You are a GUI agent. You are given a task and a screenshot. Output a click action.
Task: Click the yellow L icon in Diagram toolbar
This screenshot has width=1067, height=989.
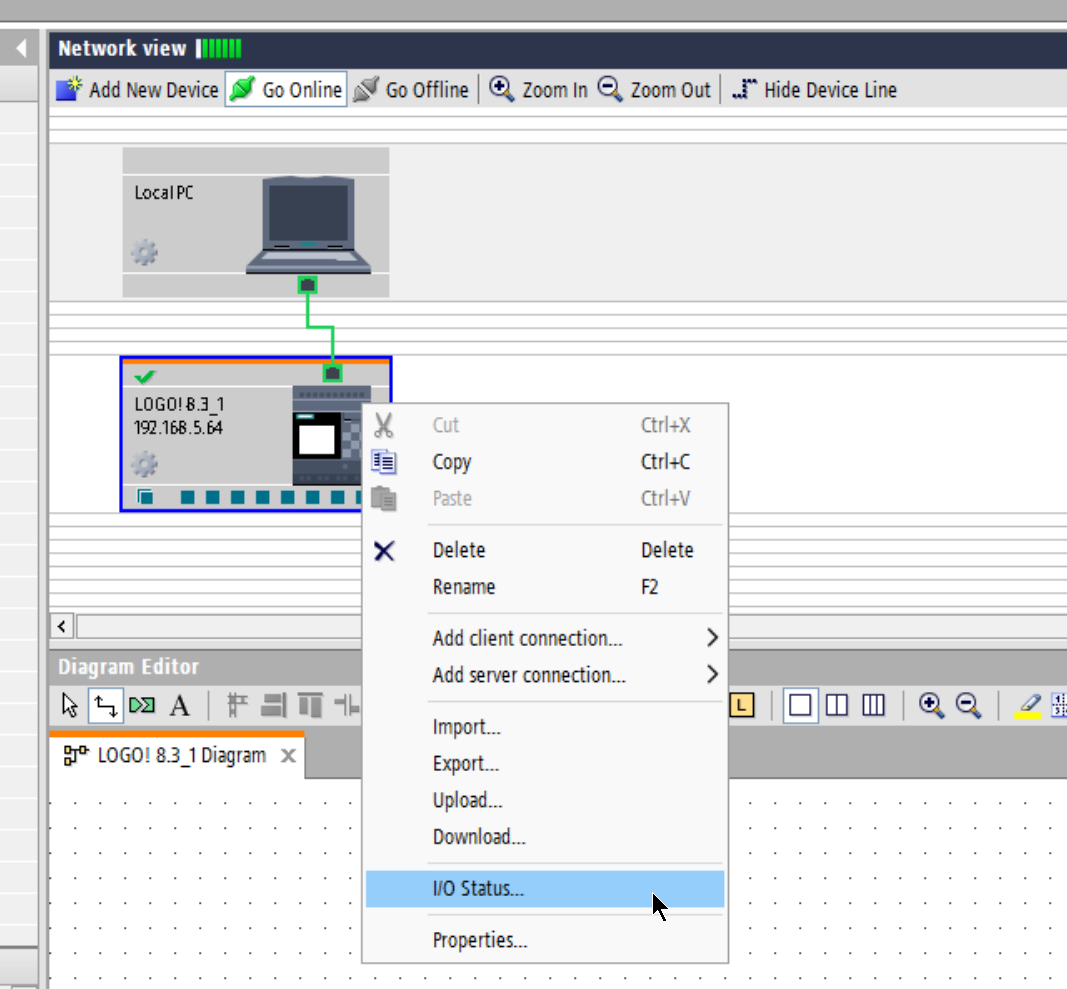coord(742,705)
